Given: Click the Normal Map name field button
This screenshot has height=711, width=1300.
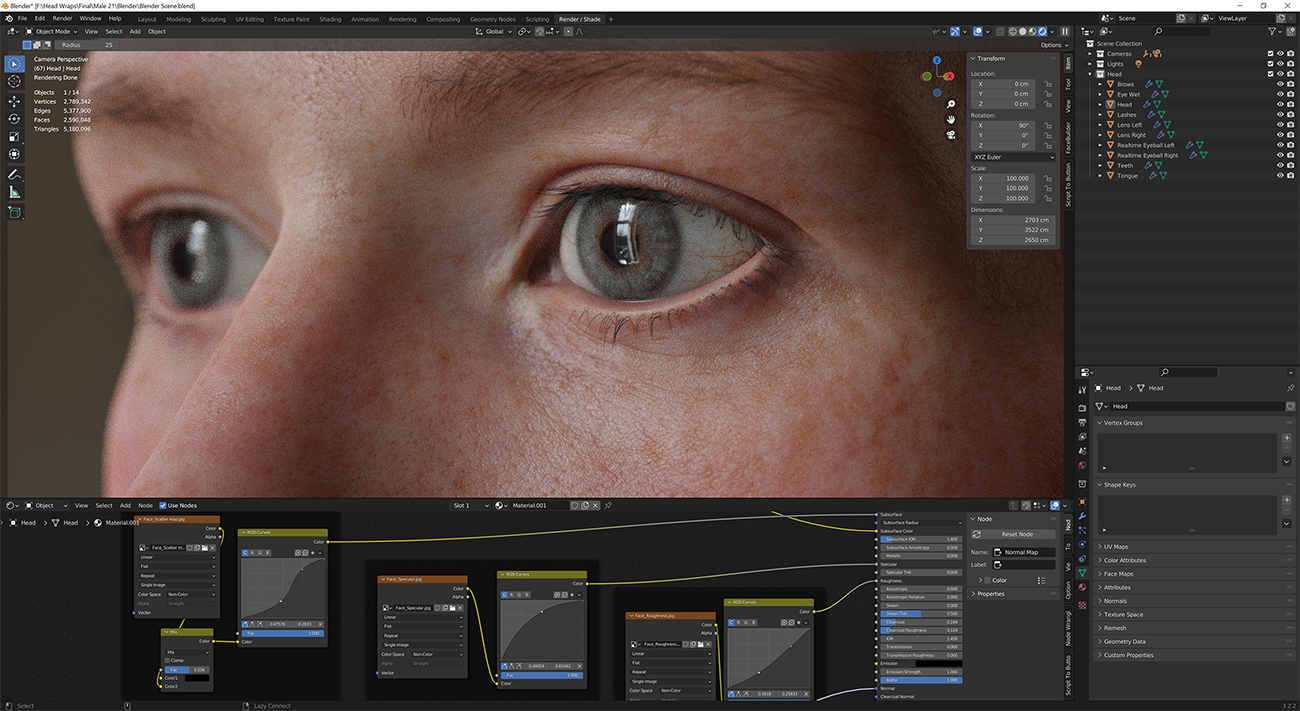Looking at the screenshot, I should [1024, 553].
